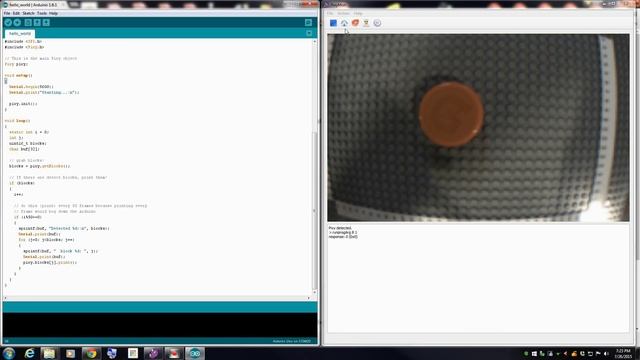Click the Arduino code editor vertical scrollbar
640x360 pixels.
tap(314, 210)
